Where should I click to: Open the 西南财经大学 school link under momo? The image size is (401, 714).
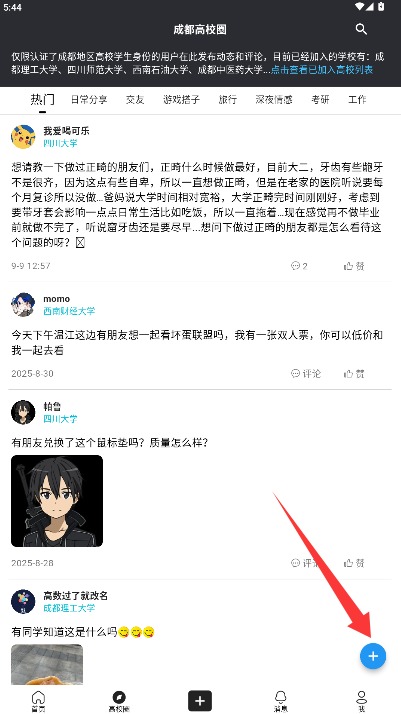(x=69, y=311)
